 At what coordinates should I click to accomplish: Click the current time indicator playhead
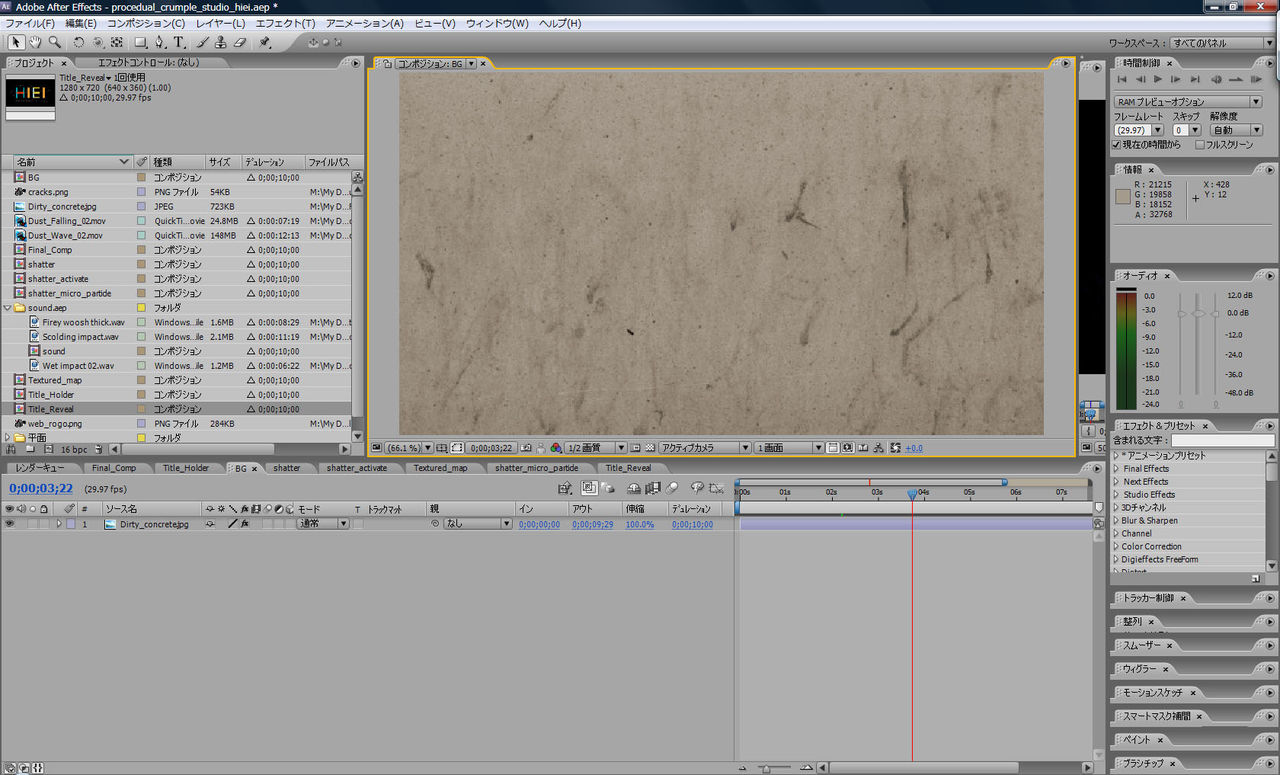pos(911,494)
